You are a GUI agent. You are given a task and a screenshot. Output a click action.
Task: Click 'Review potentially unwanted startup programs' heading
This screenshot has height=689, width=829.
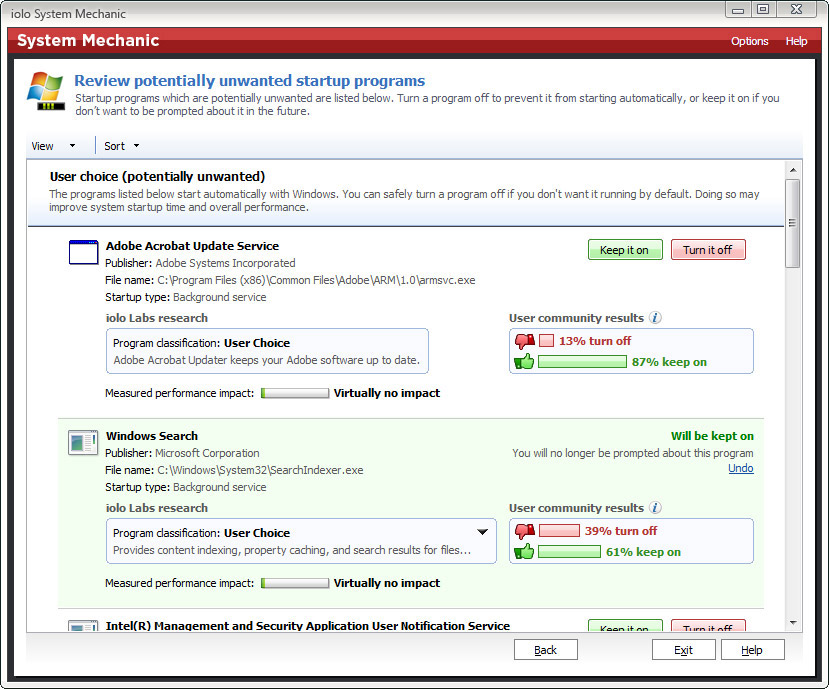[x=249, y=81]
